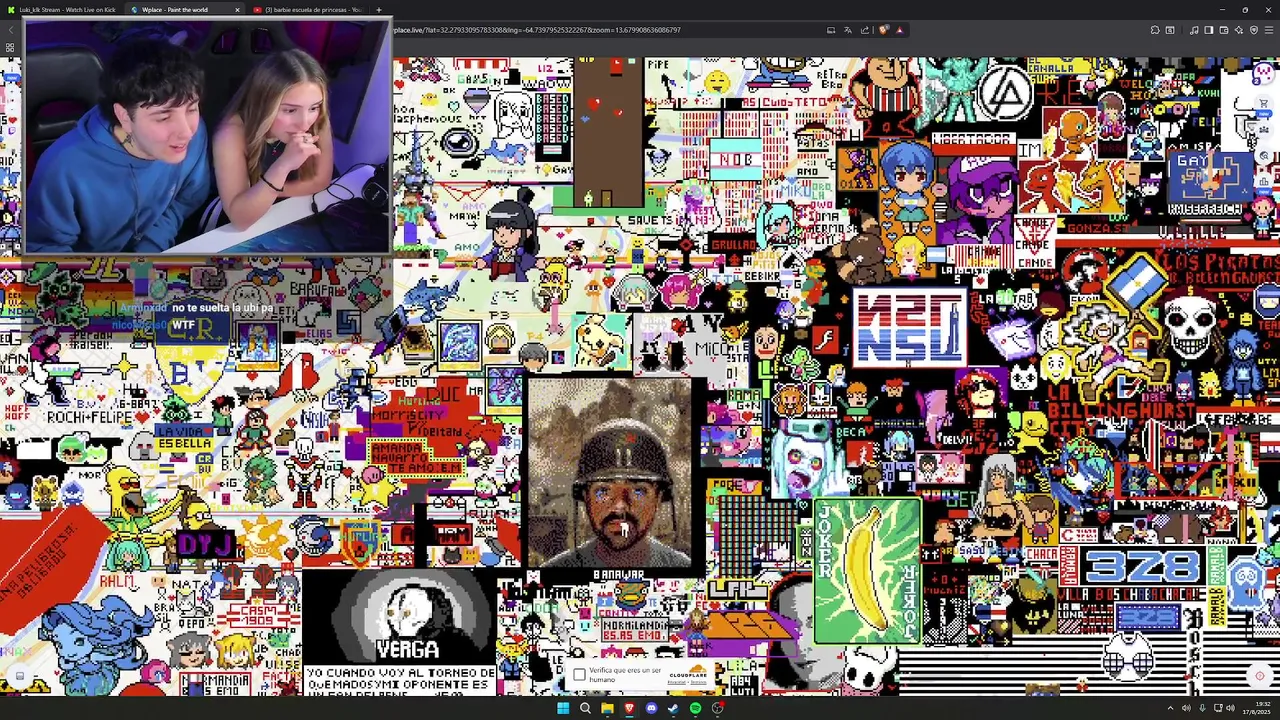The height and width of the screenshot is (720, 1280).
Task: Open the browser extensions puzzle icon
Action: pyautogui.click(x=1154, y=30)
